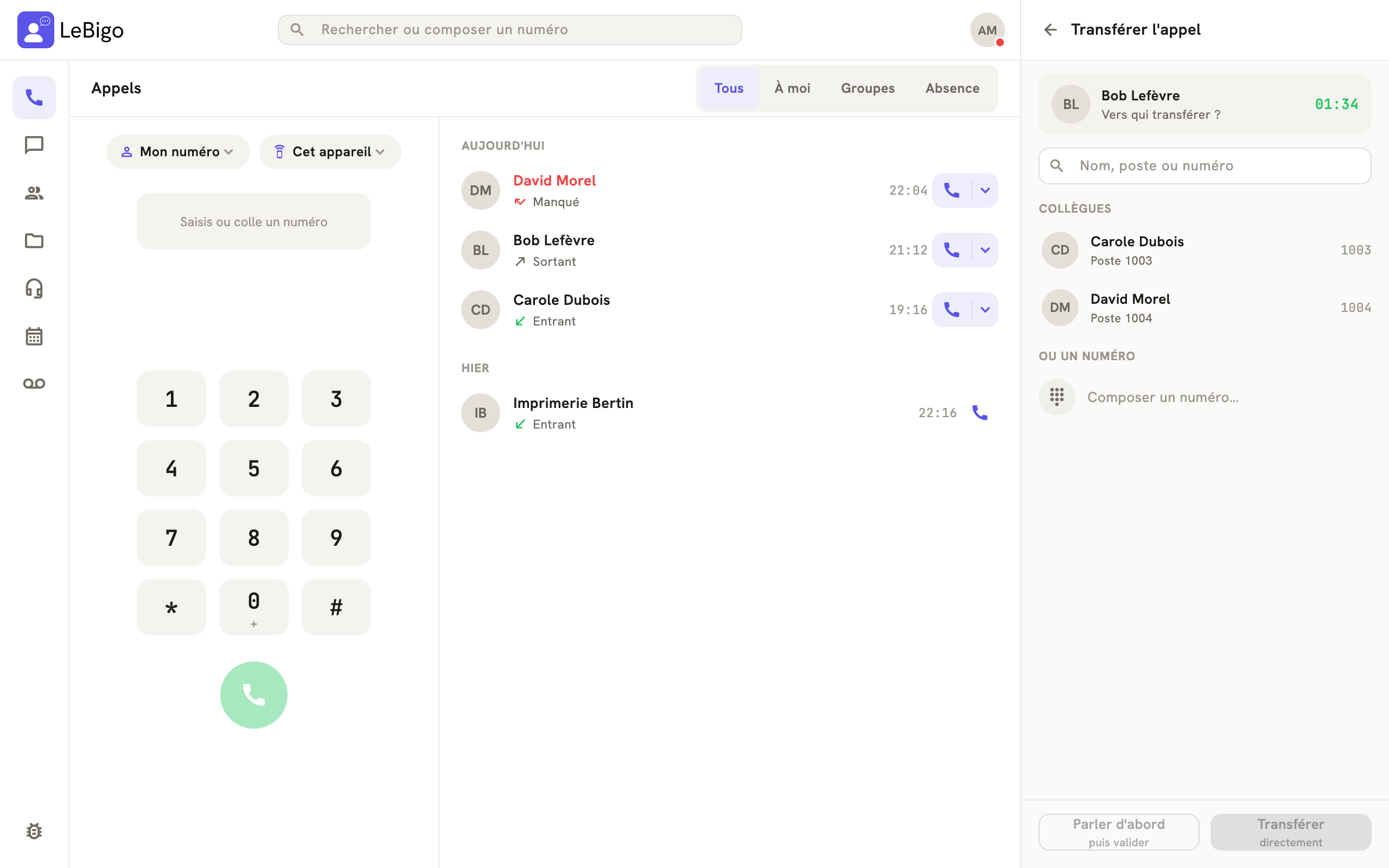This screenshot has height=868, width=1389.
Task: Call Bob Lefèvre from the 21:12 row
Action: 952,250
